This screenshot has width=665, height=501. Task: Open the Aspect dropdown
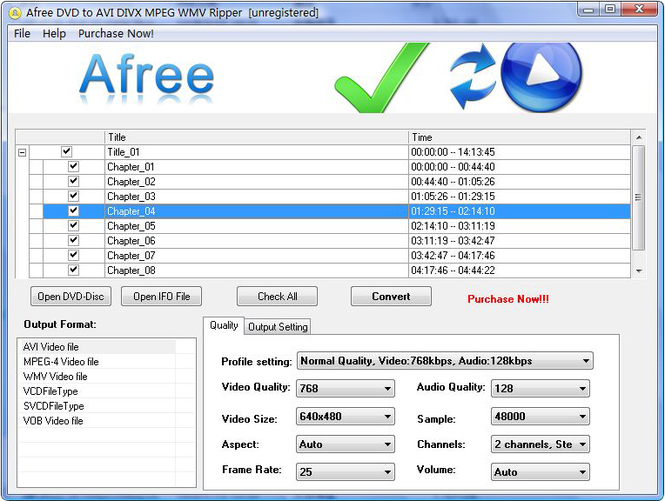pyautogui.click(x=345, y=444)
